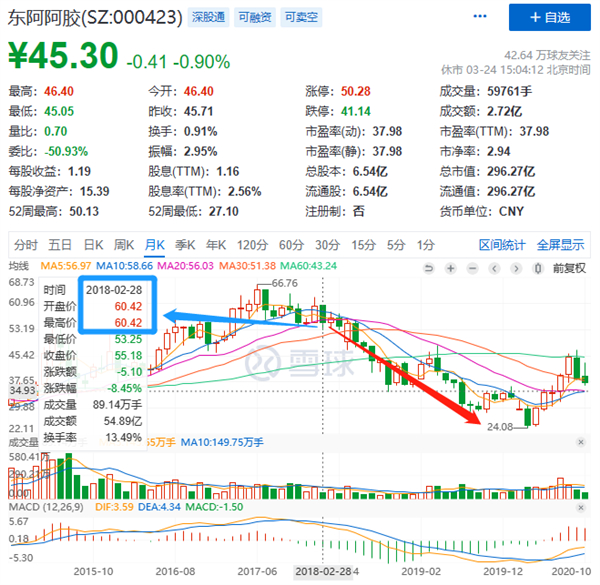This screenshot has width=600, height=585.
Task: Click the 66.76 high price marker
Action: (284, 284)
